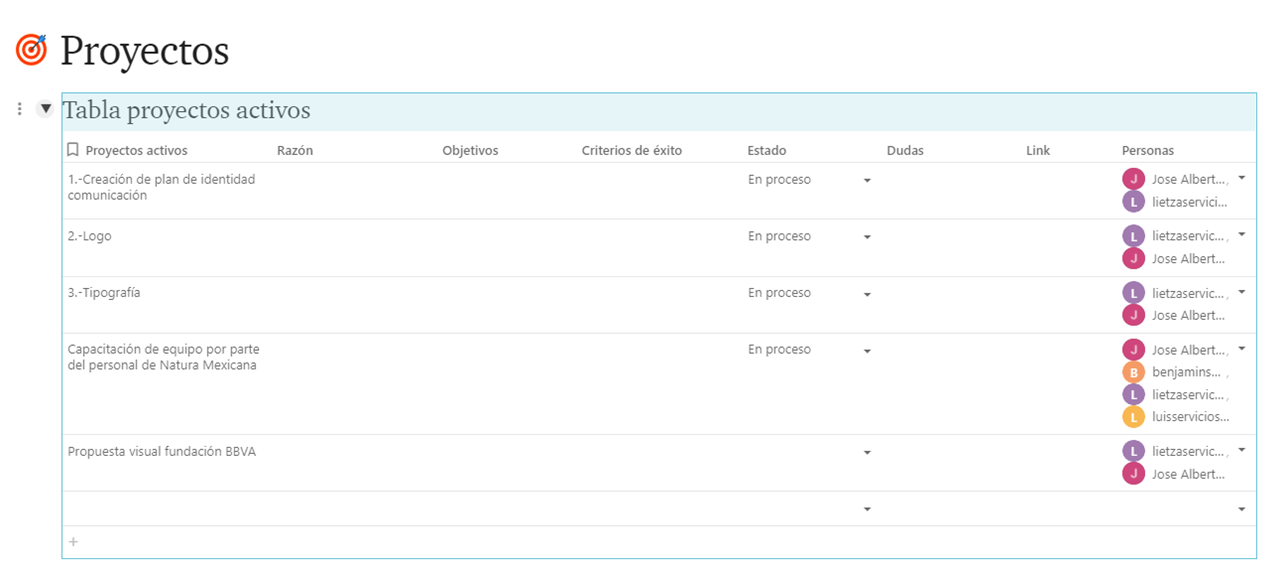Select the 1.-Creación de plan de identidad cell
The width and height of the screenshot is (1280, 578).
[x=162, y=188]
